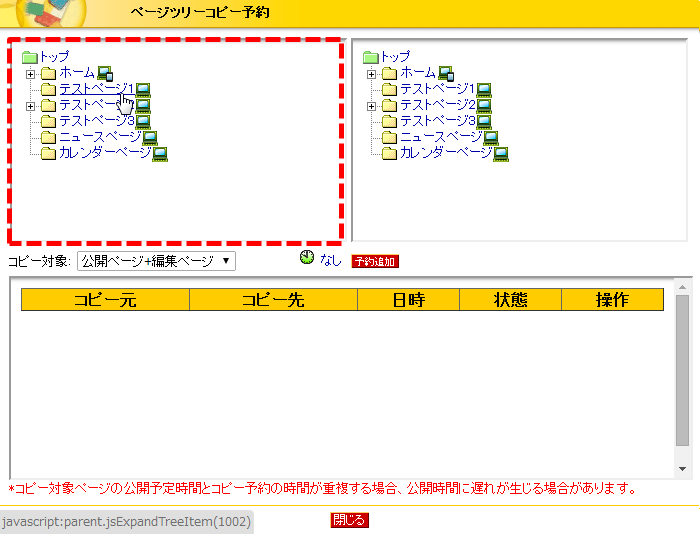Click the カレンダーページ folder icon, left tree
This screenshot has width=700, height=537.
click(49, 154)
